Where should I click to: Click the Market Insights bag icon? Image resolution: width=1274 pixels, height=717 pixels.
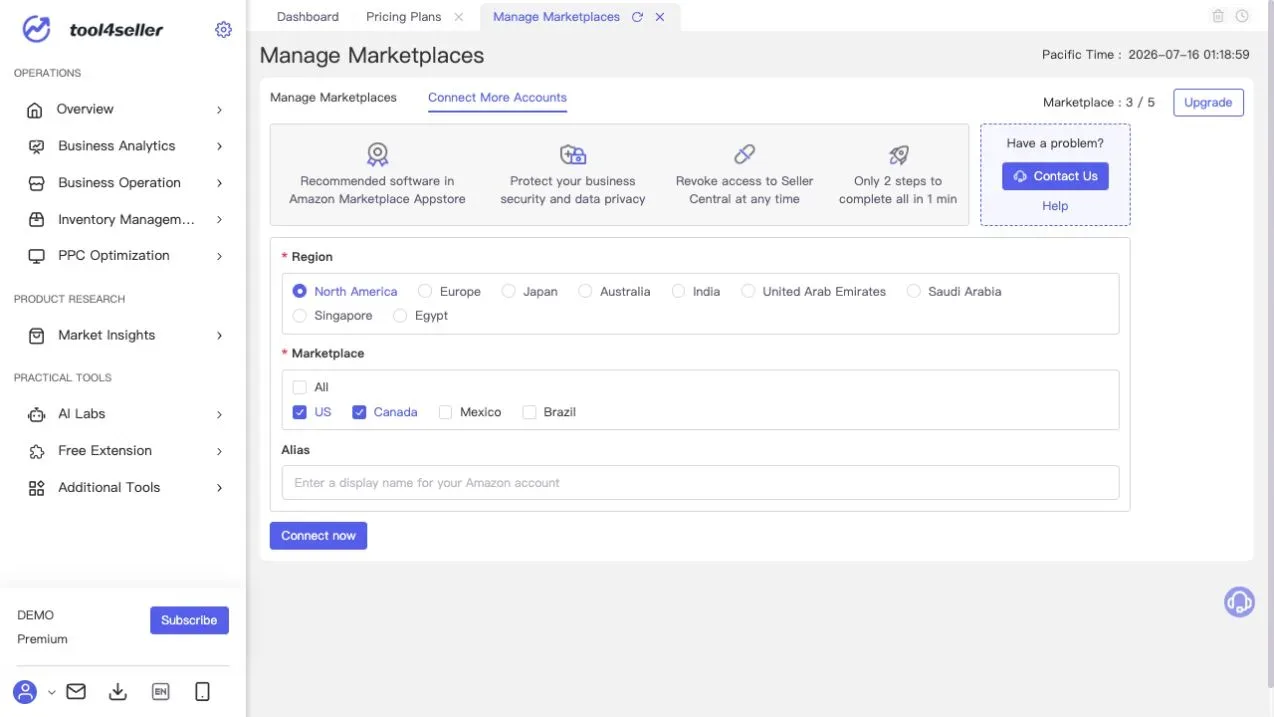pyautogui.click(x=37, y=336)
